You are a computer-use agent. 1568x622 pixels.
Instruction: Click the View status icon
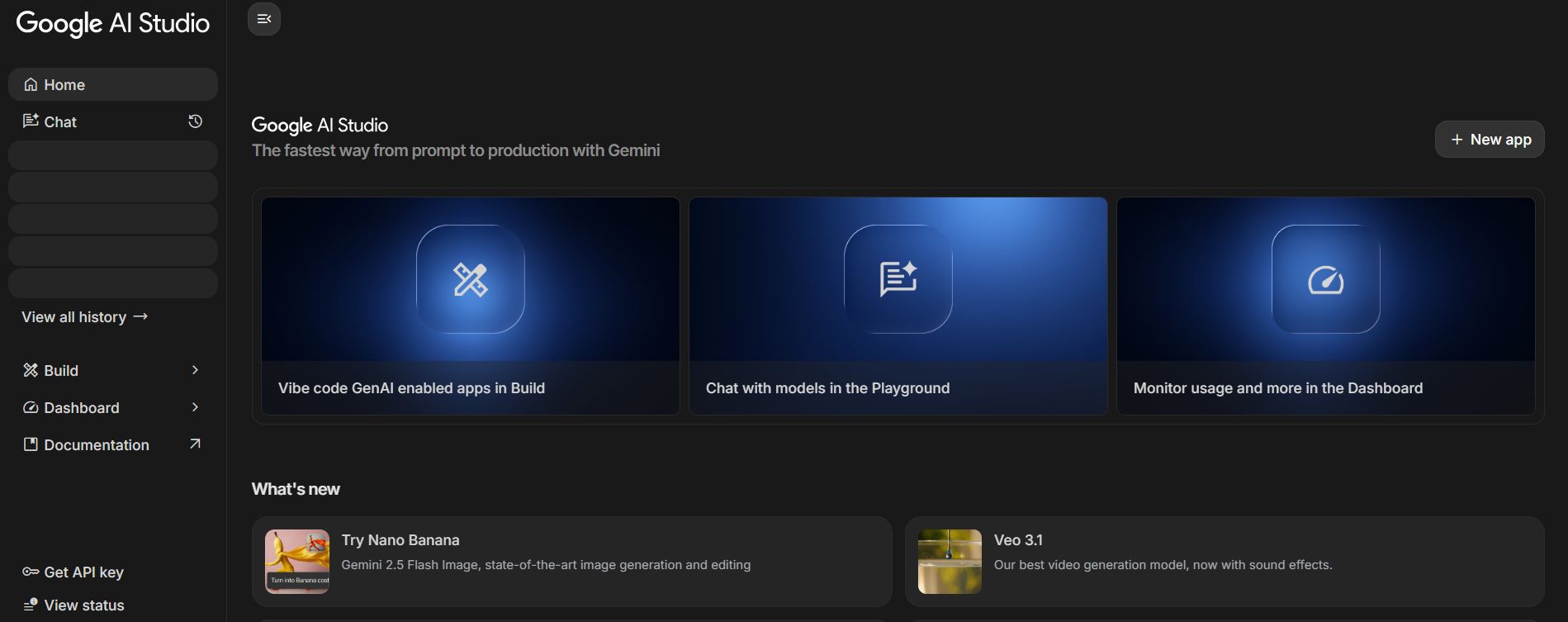[31, 605]
